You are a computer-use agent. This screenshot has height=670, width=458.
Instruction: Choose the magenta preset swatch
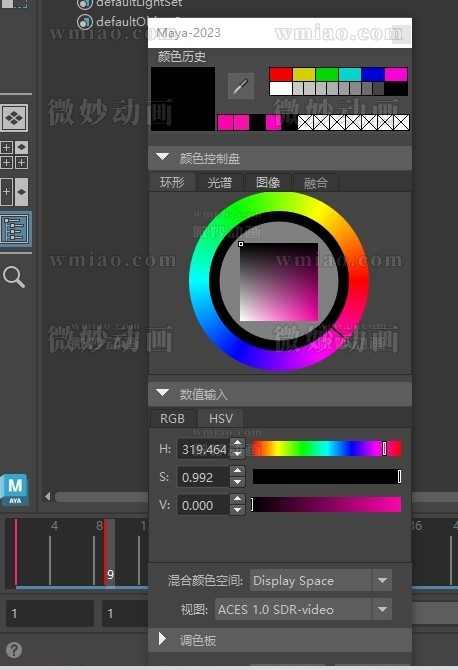(396, 74)
